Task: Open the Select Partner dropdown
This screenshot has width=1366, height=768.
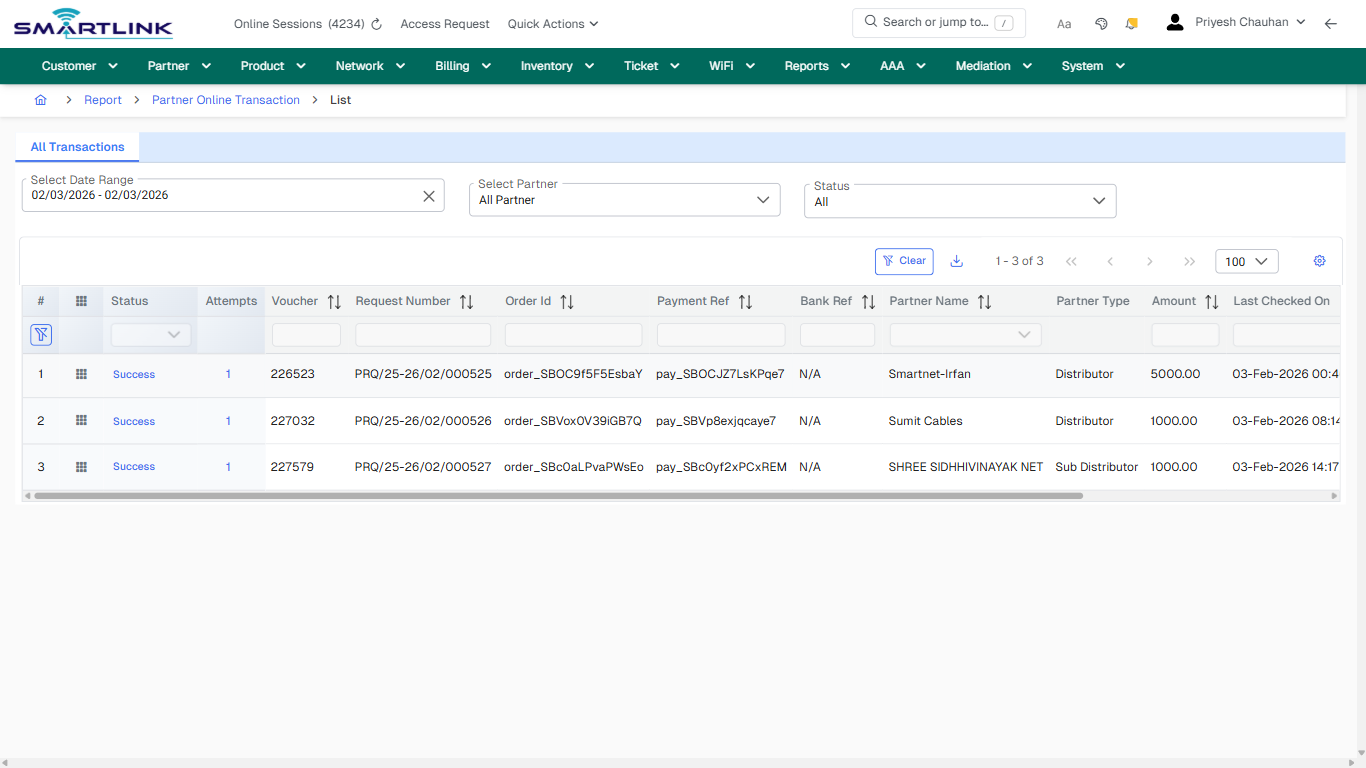Action: click(763, 199)
